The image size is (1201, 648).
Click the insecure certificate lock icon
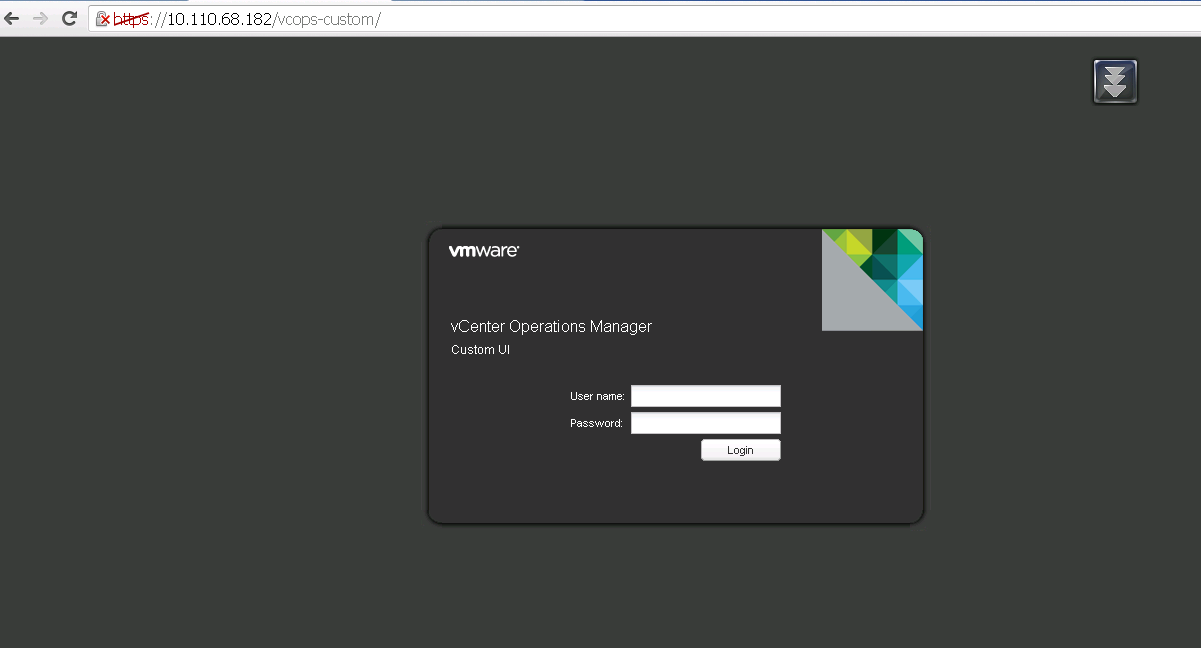click(102, 19)
